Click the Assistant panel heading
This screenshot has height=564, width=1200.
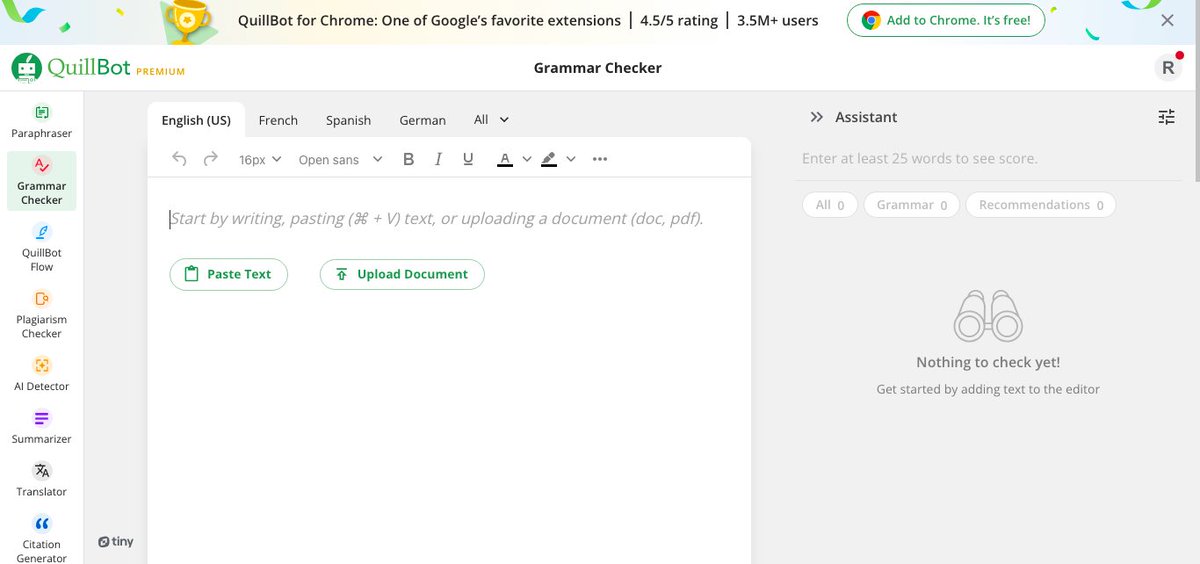pyautogui.click(x=866, y=117)
